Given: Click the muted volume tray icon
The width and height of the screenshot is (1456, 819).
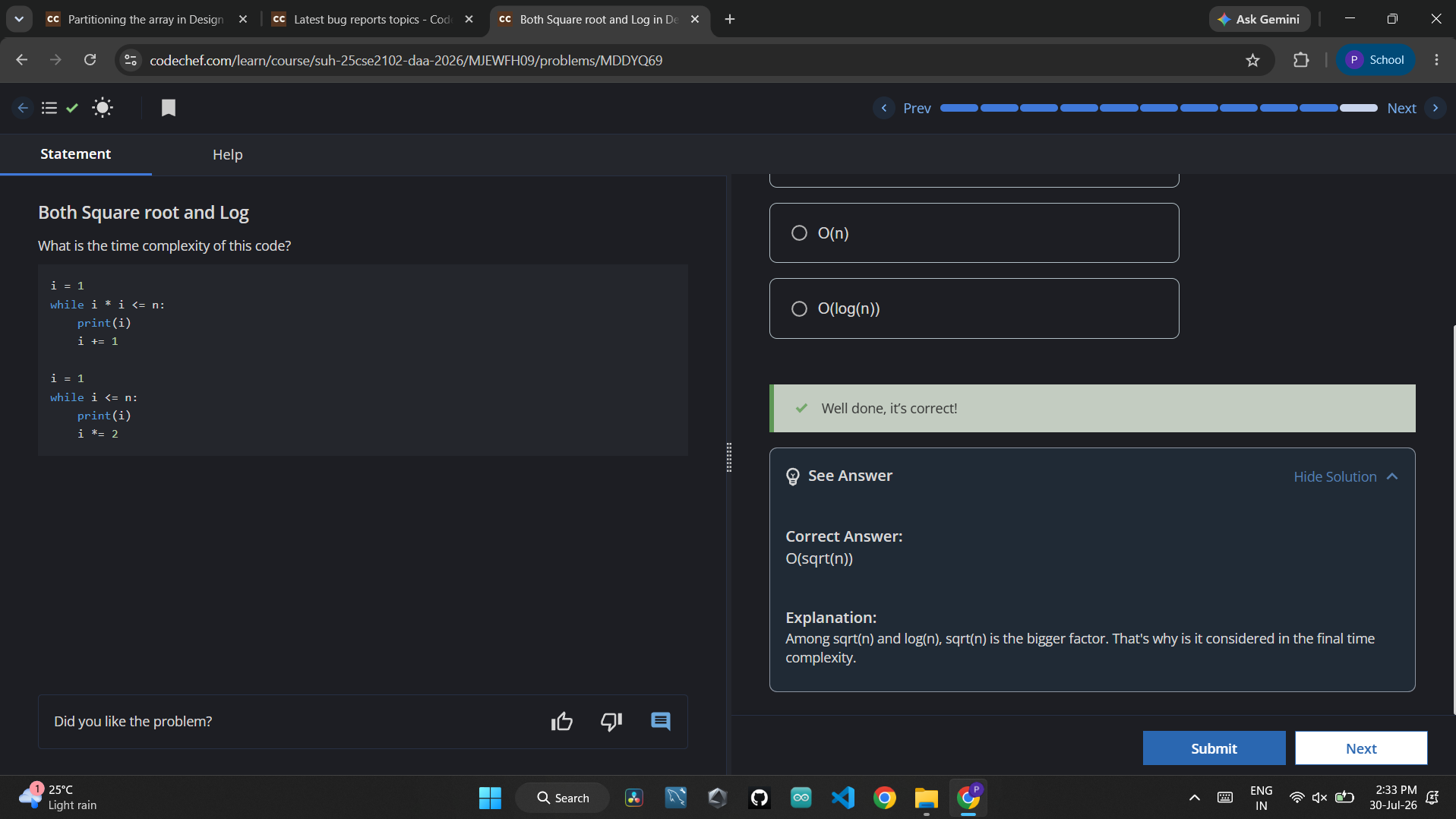Looking at the screenshot, I should tap(1320, 798).
